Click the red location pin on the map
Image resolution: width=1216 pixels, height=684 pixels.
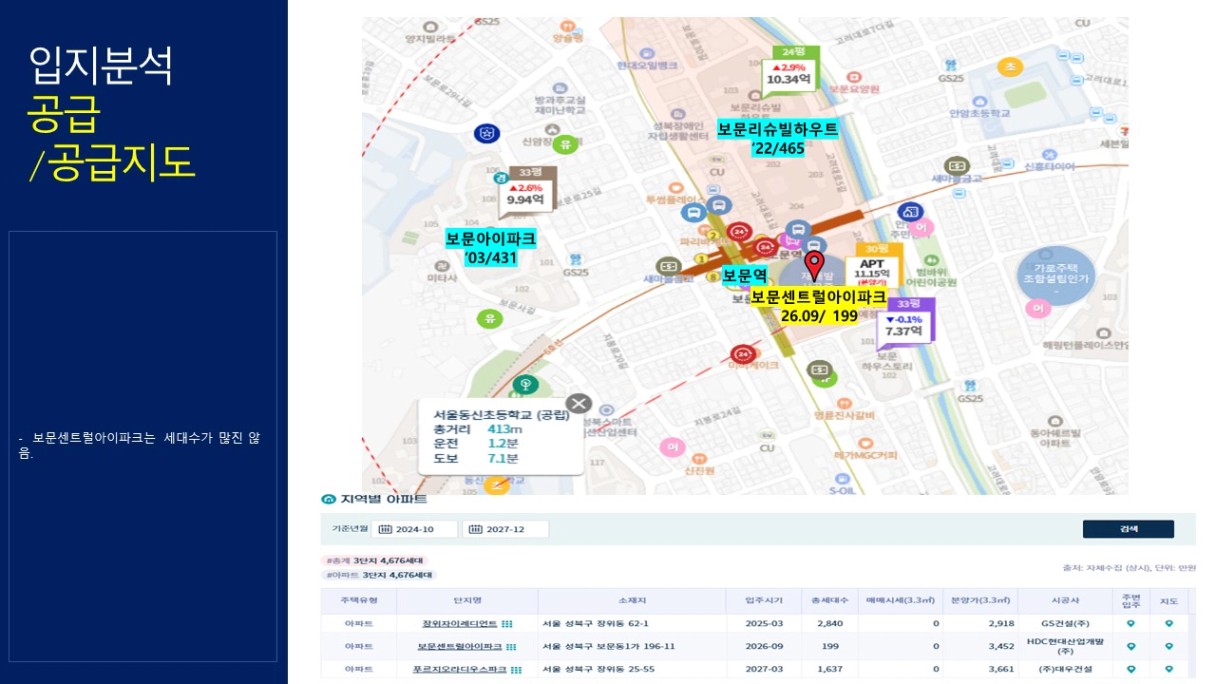(815, 265)
